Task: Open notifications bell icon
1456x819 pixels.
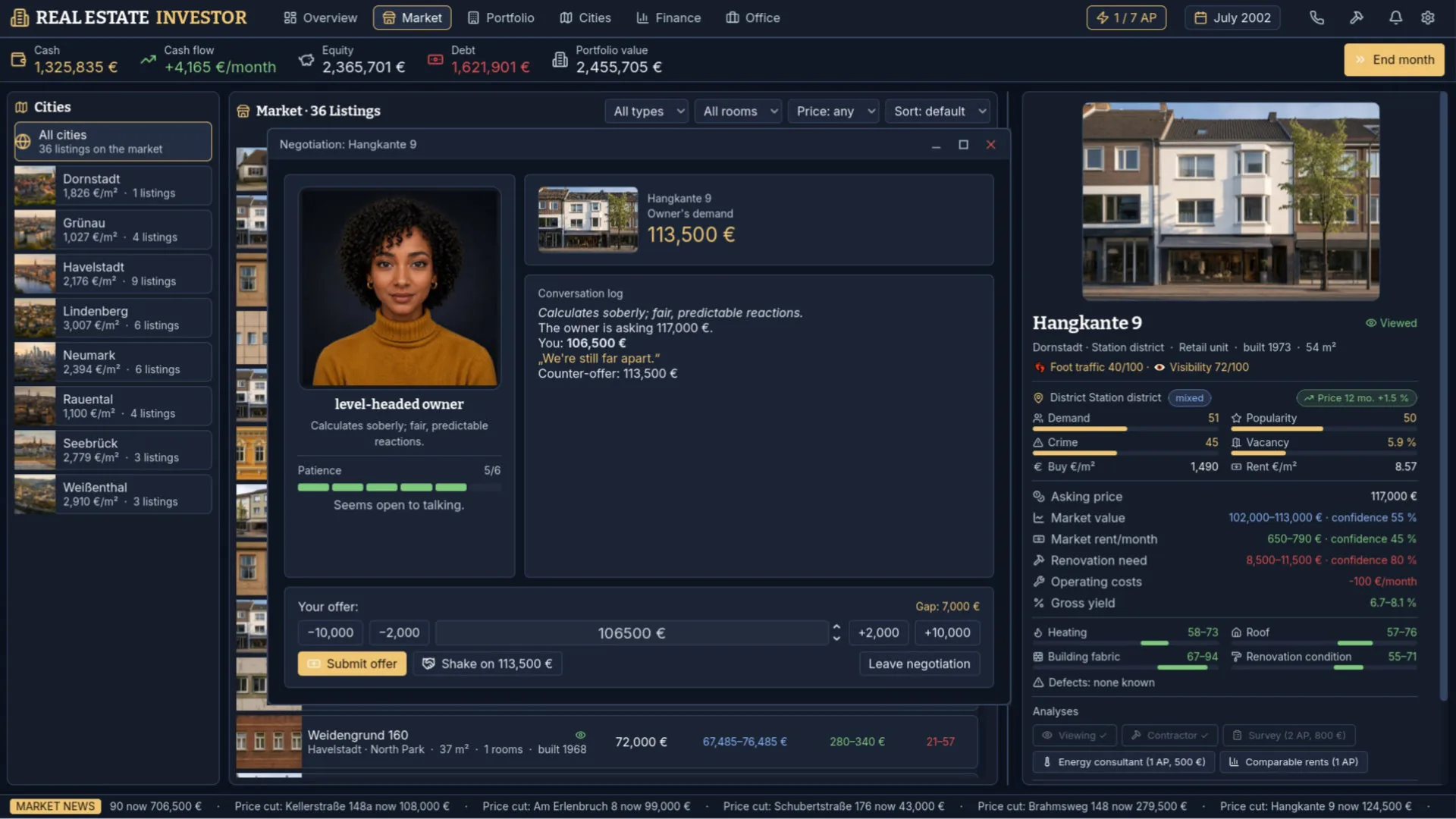Action: click(x=1395, y=17)
